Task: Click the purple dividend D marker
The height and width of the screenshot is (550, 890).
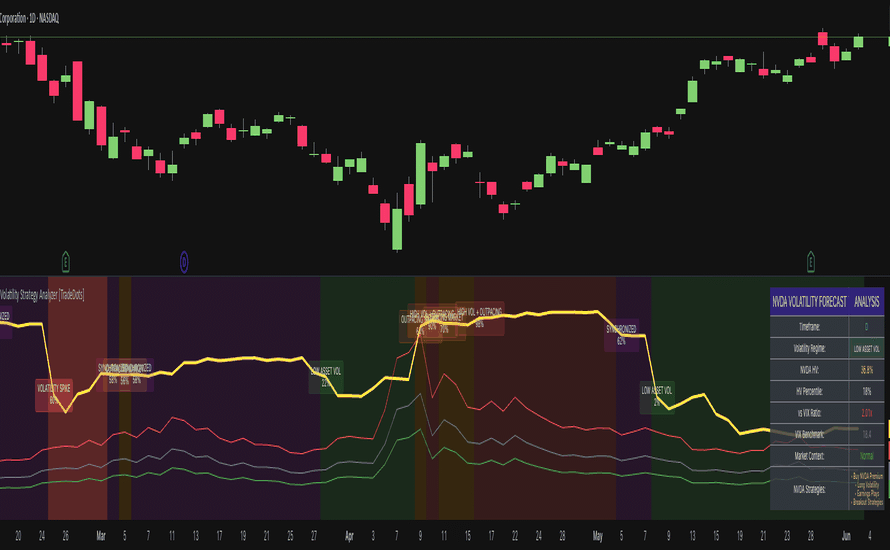Action: tap(185, 262)
